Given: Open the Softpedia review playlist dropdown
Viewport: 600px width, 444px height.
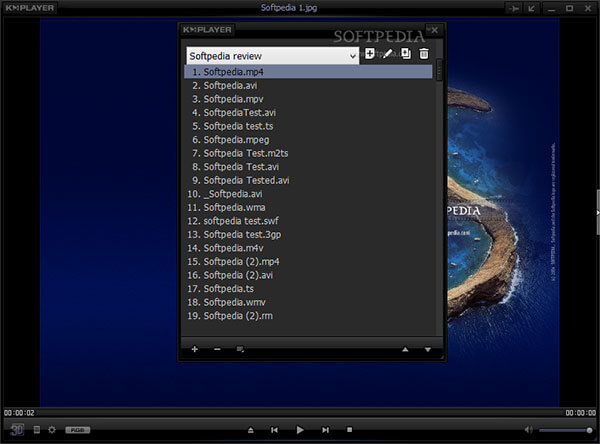Looking at the screenshot, I should point(273,56).
